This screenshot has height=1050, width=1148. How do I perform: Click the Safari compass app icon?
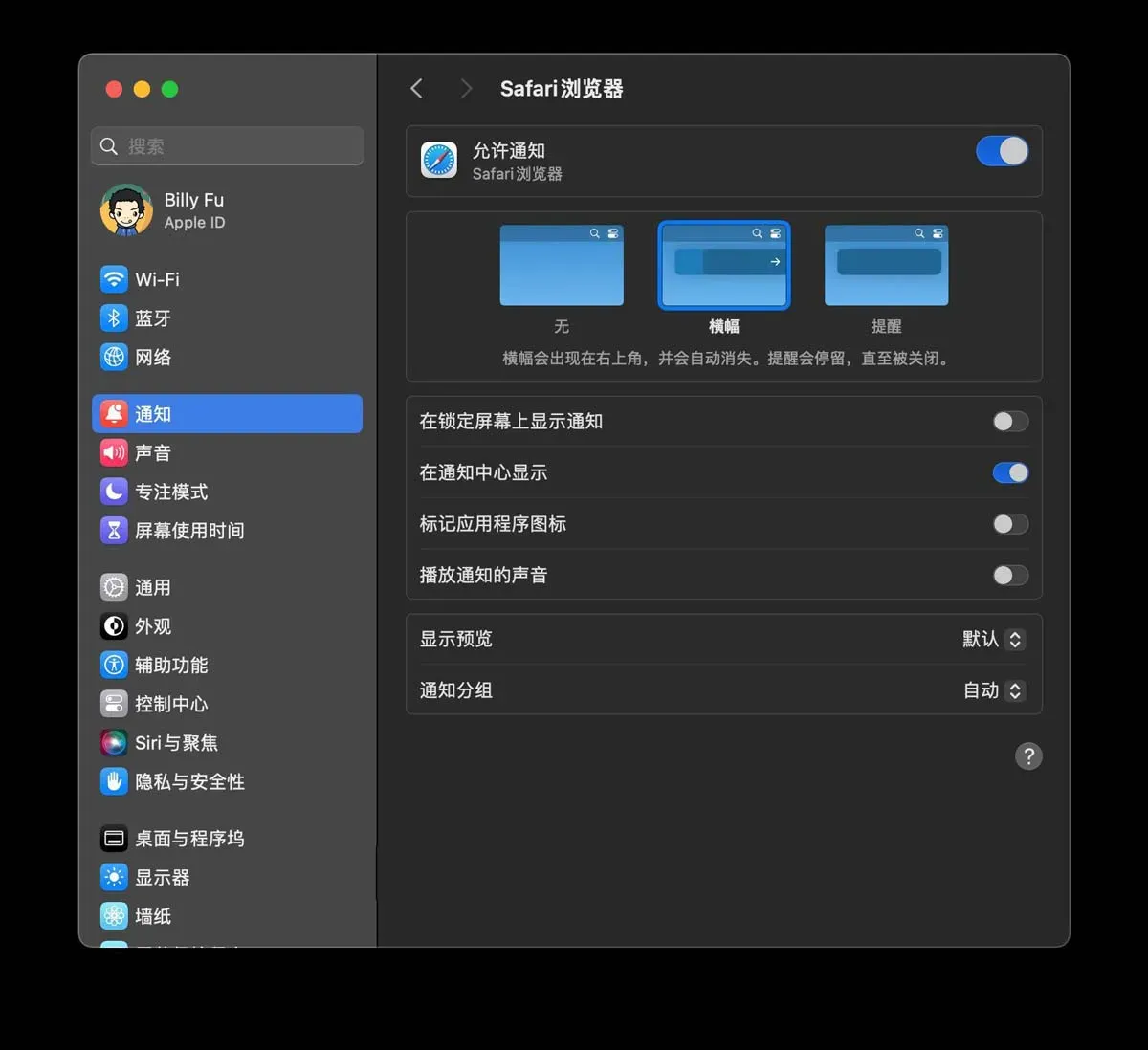click(439, 160)
